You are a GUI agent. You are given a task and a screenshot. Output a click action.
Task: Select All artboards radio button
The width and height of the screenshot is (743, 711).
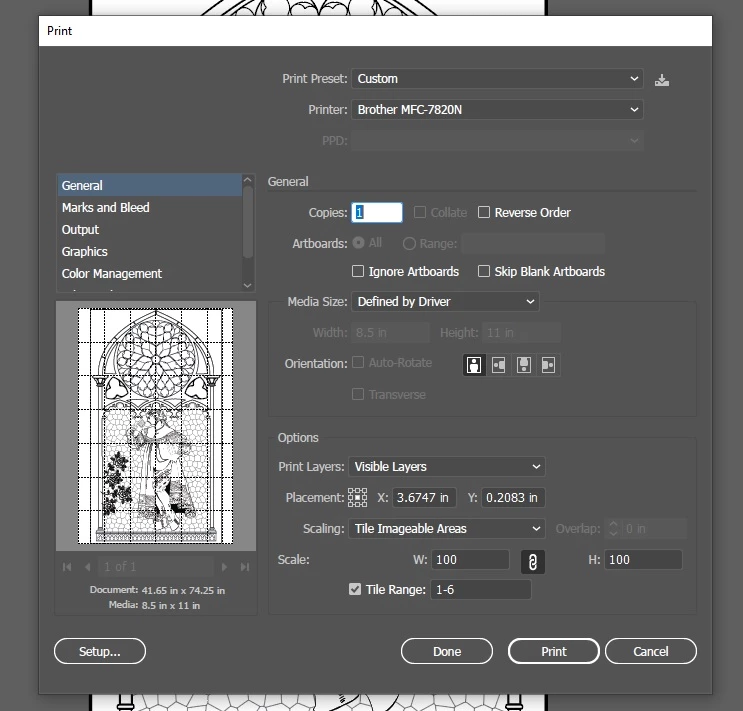tap(359, 243)
